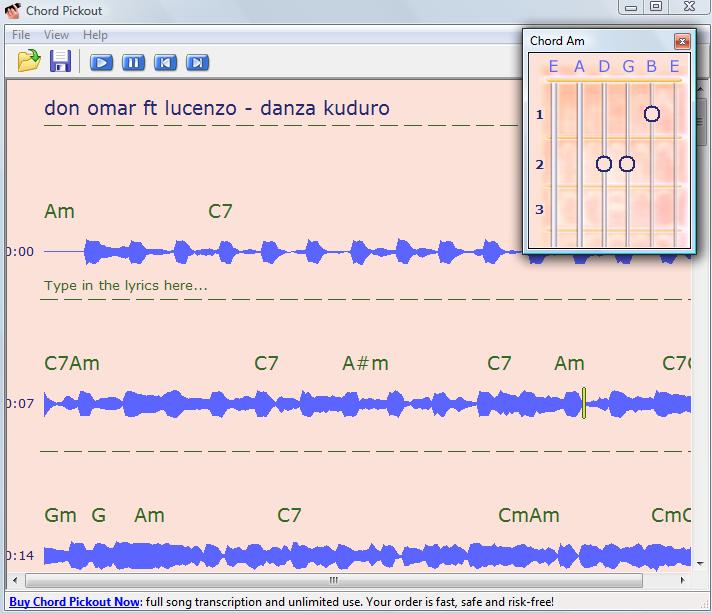Select the C7Am chord at start of 0:07 line

coord(72,364)
